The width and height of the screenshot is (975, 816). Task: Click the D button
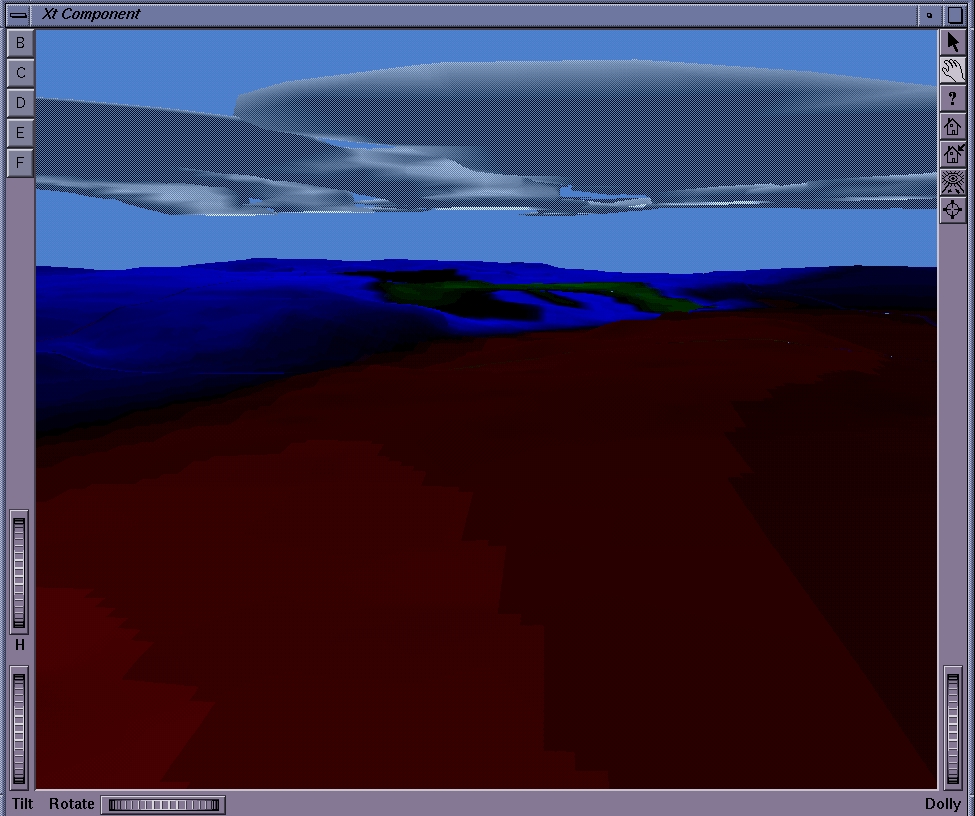(21, 103)
